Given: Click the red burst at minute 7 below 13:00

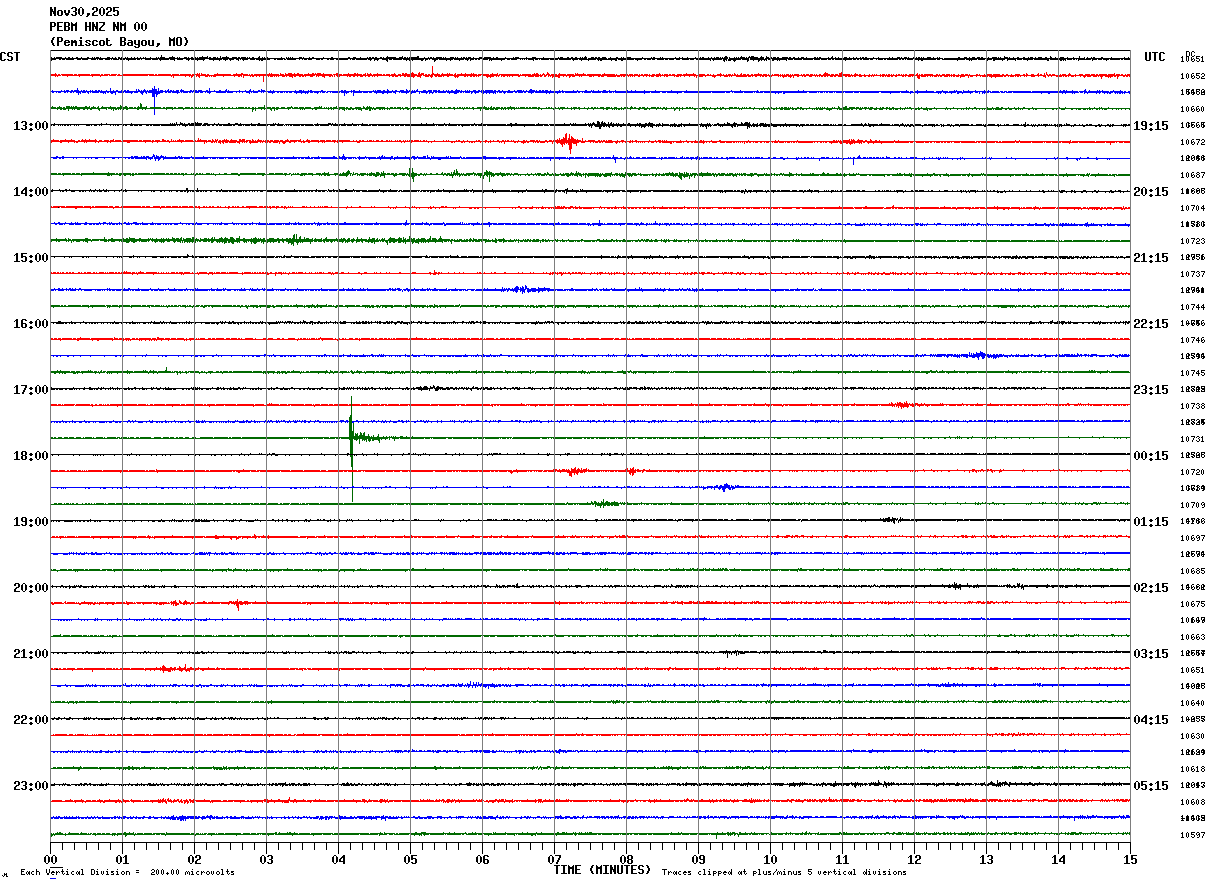Looking at the screenshot, I should tap(568, 141).
